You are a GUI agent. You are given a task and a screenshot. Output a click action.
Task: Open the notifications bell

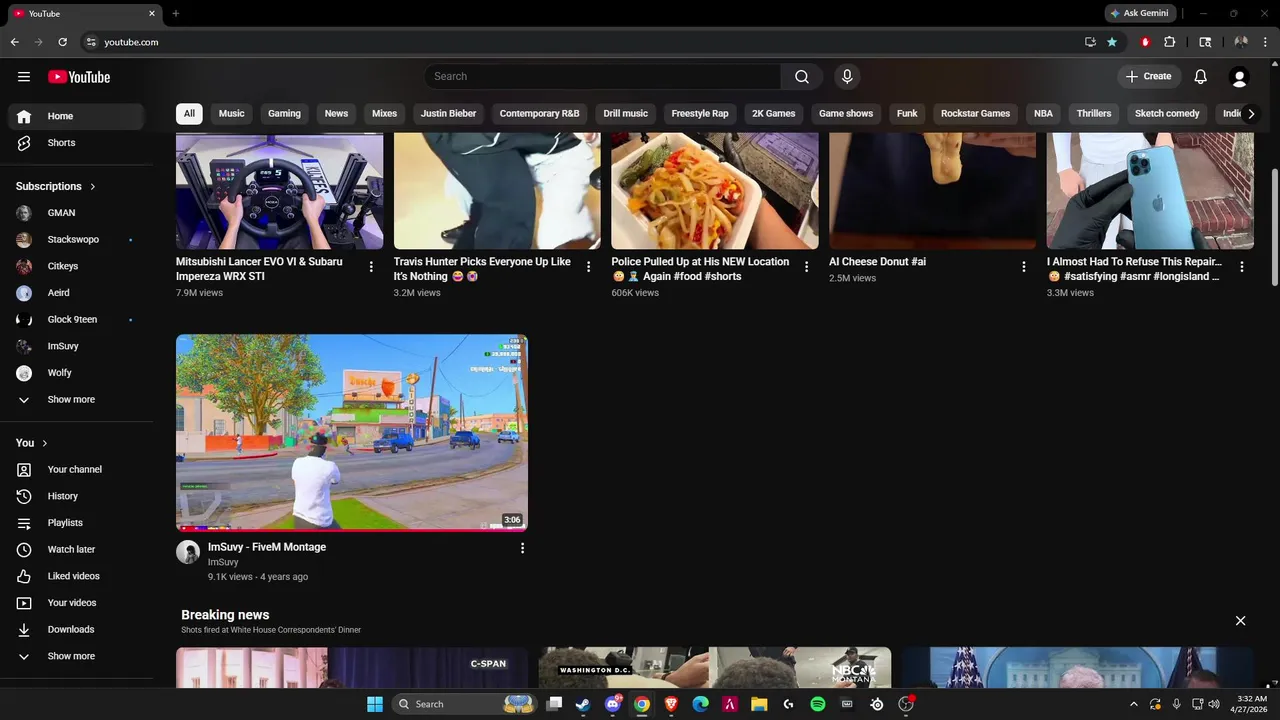(1201, 77)
